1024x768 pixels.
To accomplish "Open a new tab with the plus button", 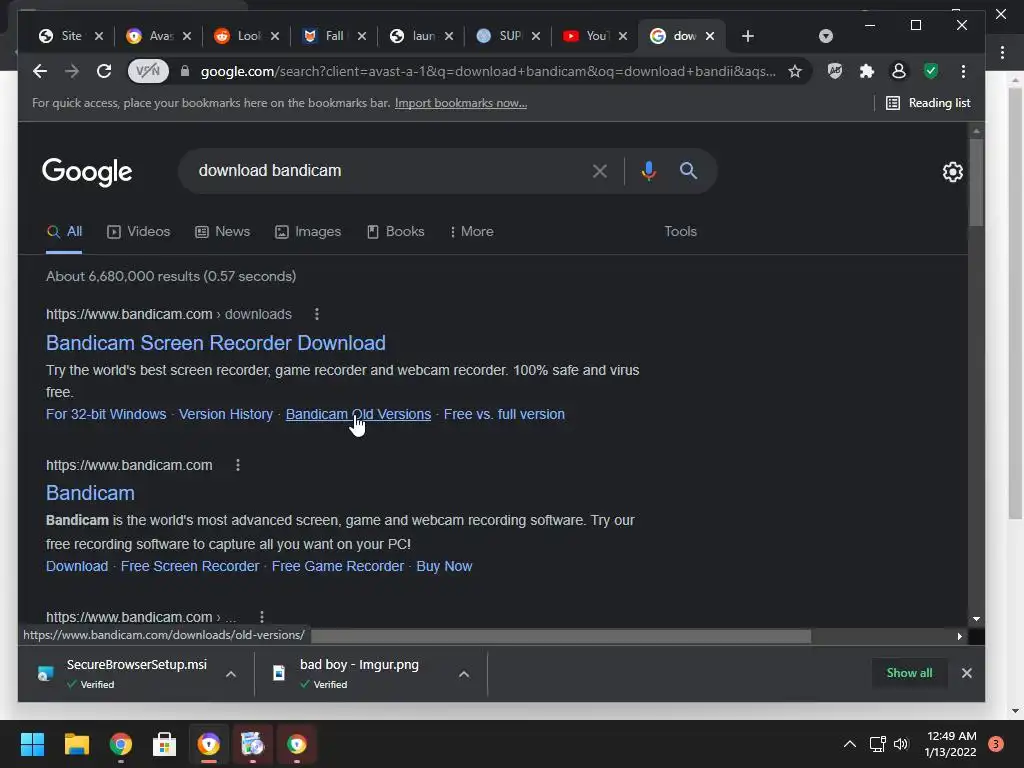I will [748, 36].
